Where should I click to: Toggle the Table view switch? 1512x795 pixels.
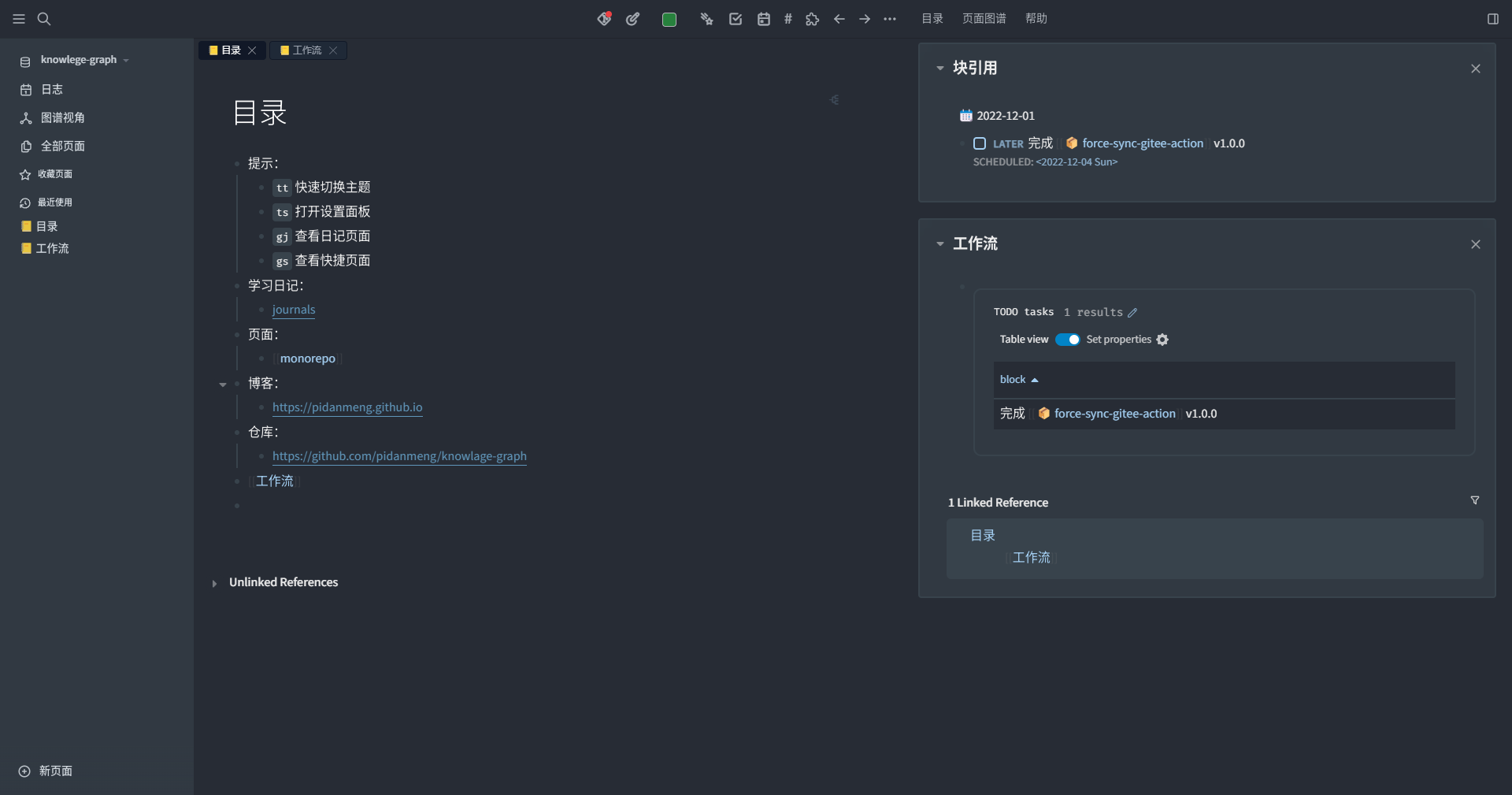[1069, 340]
